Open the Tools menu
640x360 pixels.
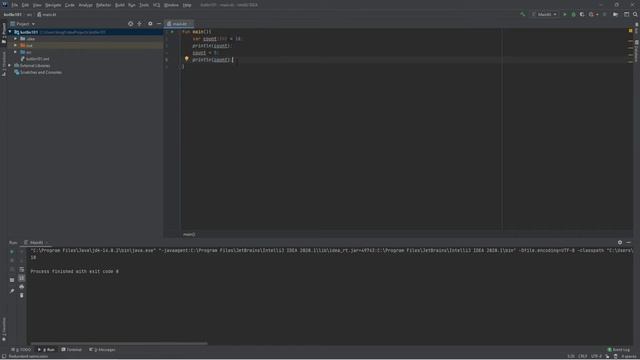tap(144, 5)
